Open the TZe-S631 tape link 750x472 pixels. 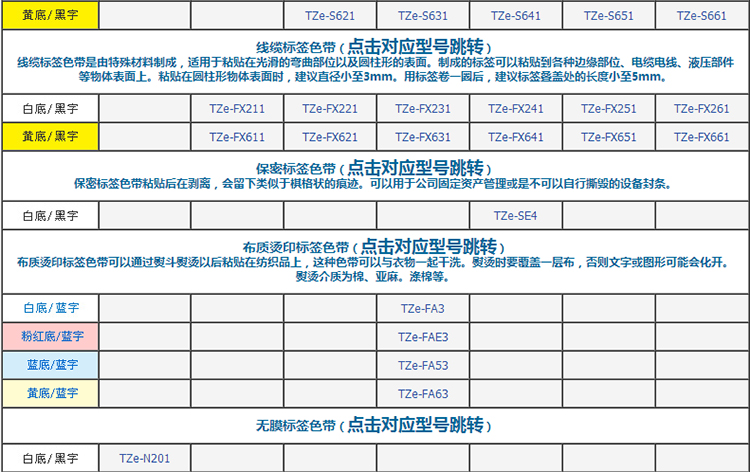[423, 16]
